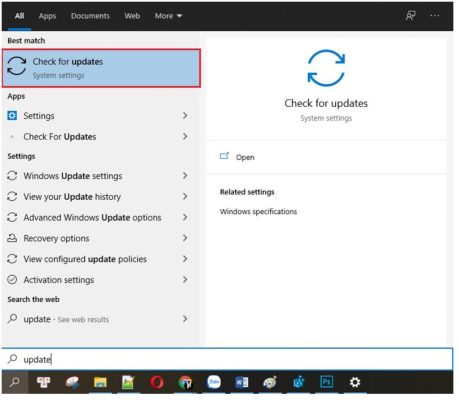Switch to the Web search tab
This screenshot has height=400, width=459.
click(132, 16)
